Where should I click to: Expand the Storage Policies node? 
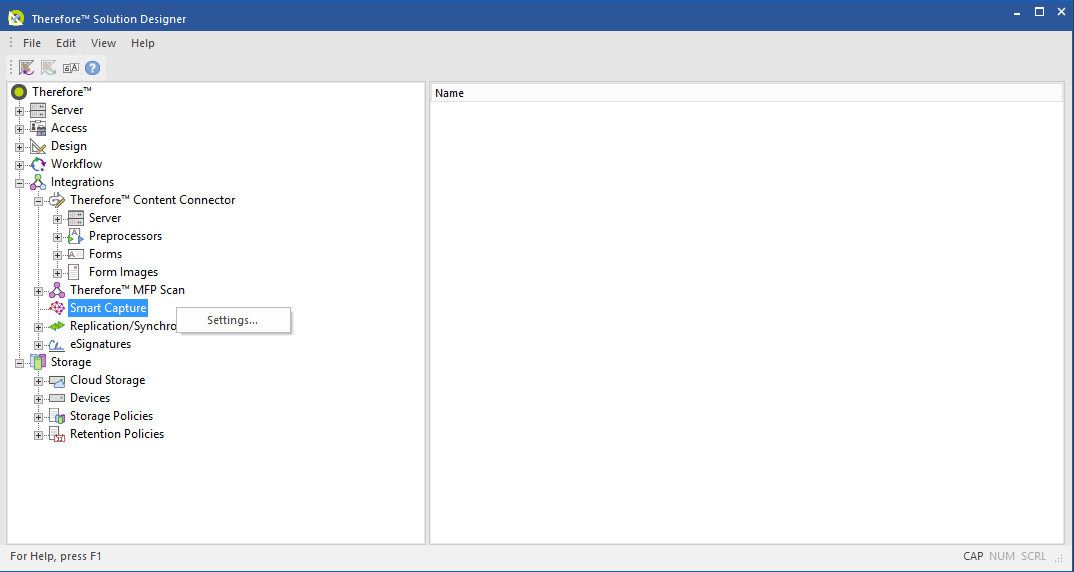point(38,417)
